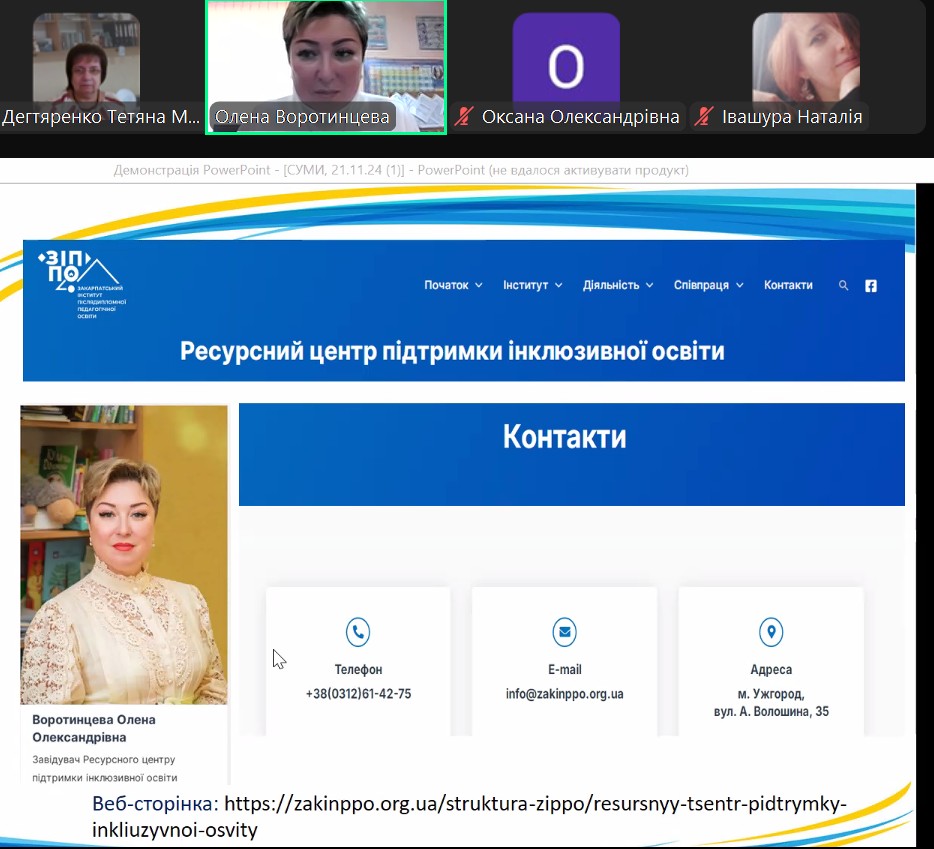Click muted microphone icon for Івашура Наталія

(704, 117)
